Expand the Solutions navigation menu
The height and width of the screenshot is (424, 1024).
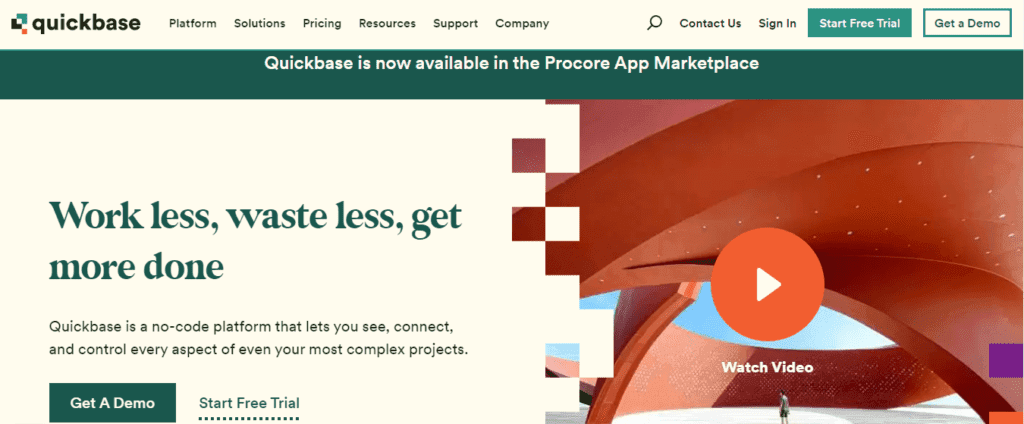click(x=259, y=23)
